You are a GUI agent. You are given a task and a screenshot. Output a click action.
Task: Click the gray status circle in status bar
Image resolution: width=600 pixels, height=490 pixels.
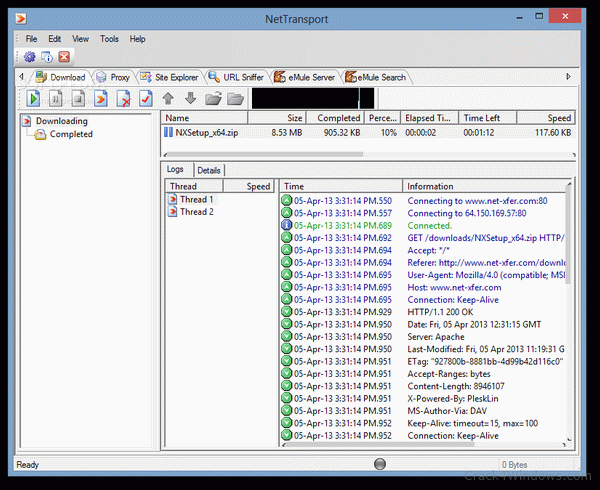(380, 464)
